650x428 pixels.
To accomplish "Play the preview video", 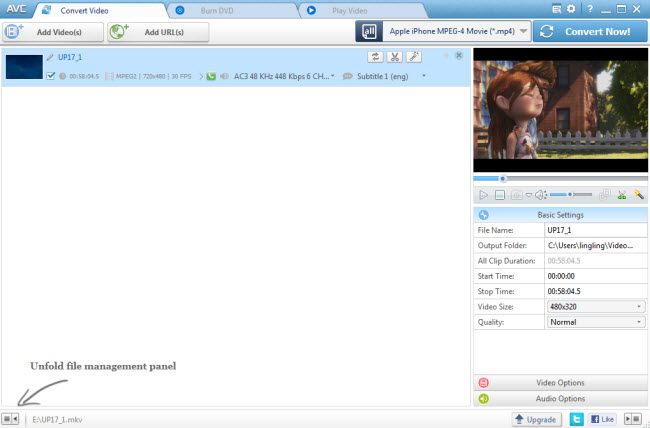I will click(483, 195).
